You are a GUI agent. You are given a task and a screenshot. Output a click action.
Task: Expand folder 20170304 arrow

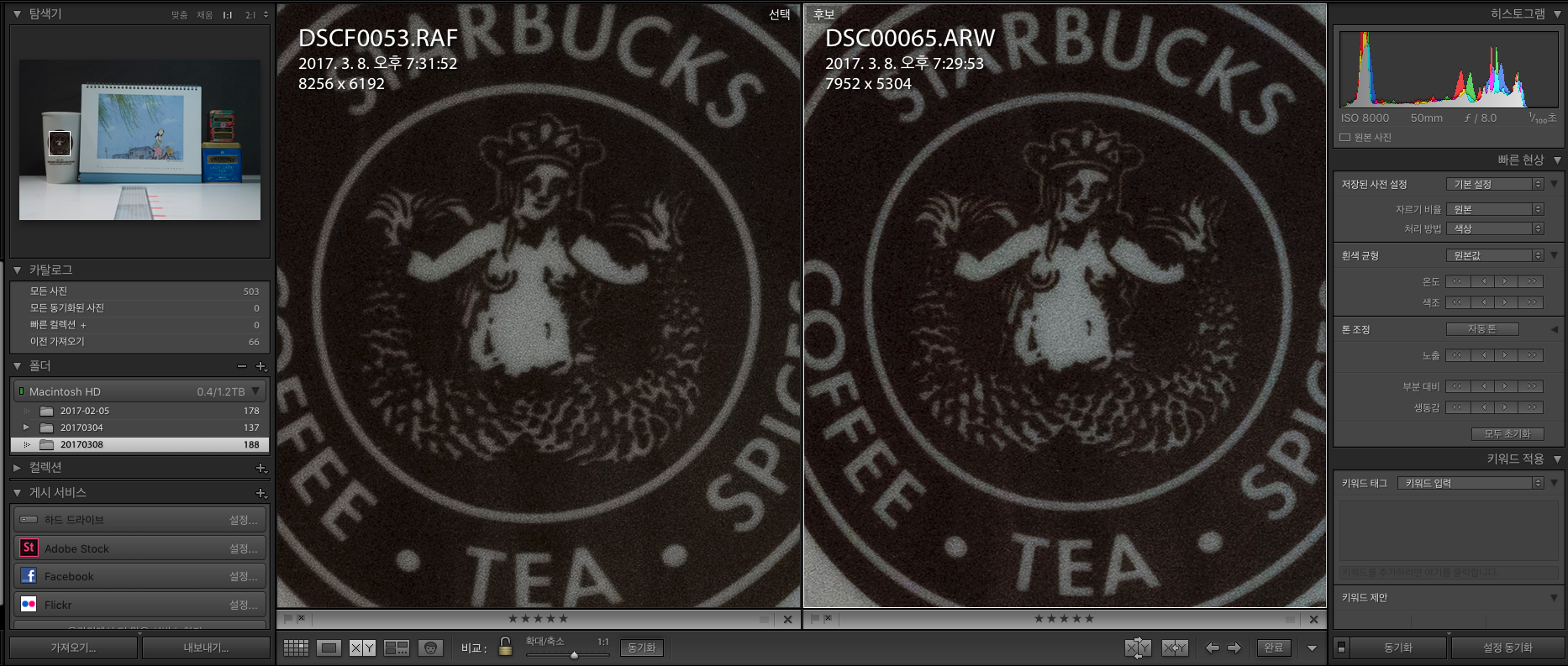coord(26,427)
